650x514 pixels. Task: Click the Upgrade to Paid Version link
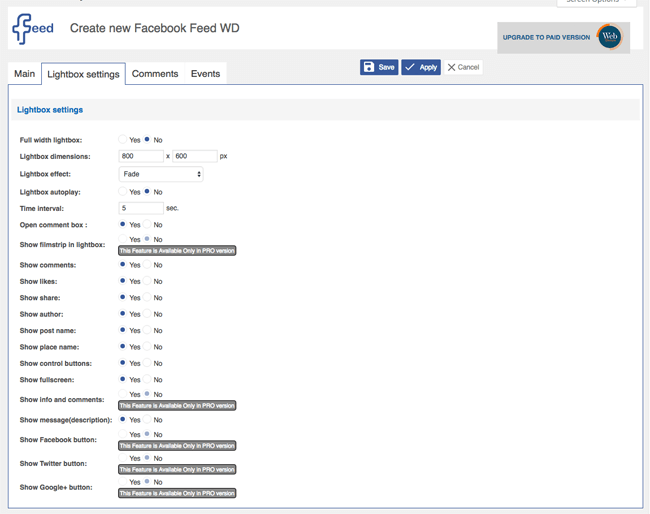546,37
